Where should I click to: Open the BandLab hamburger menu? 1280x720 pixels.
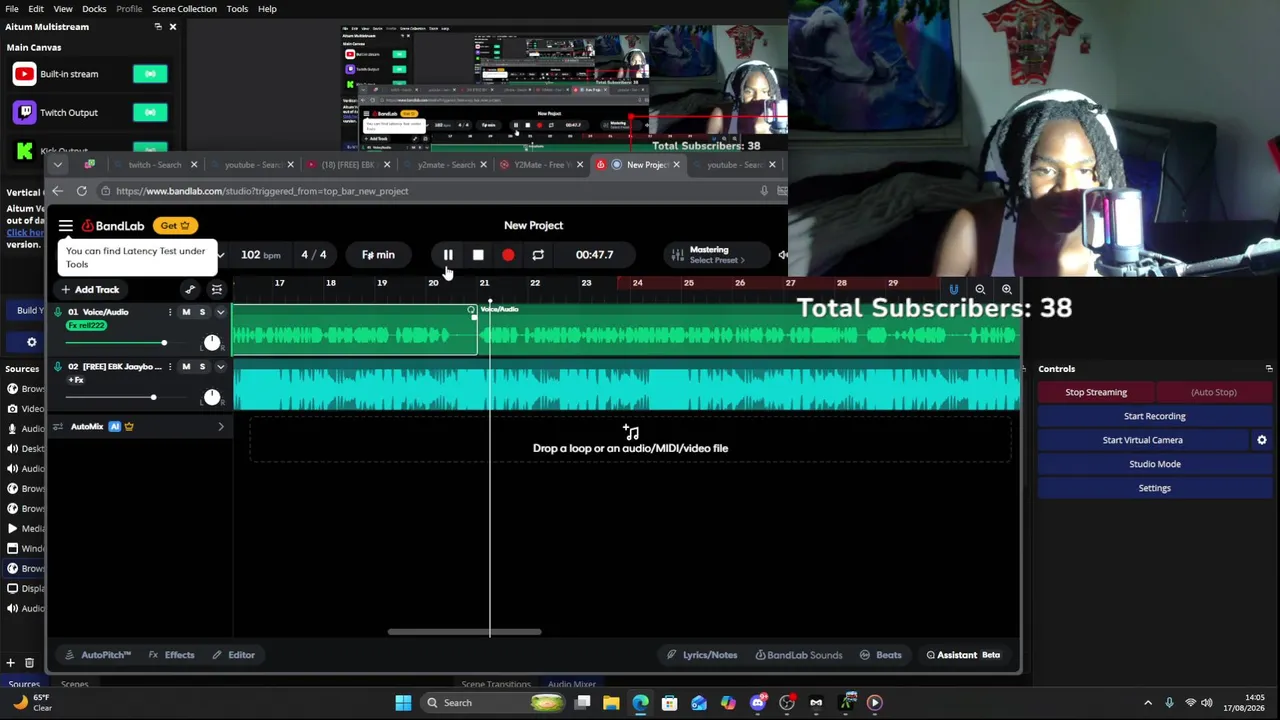(66, 226)
